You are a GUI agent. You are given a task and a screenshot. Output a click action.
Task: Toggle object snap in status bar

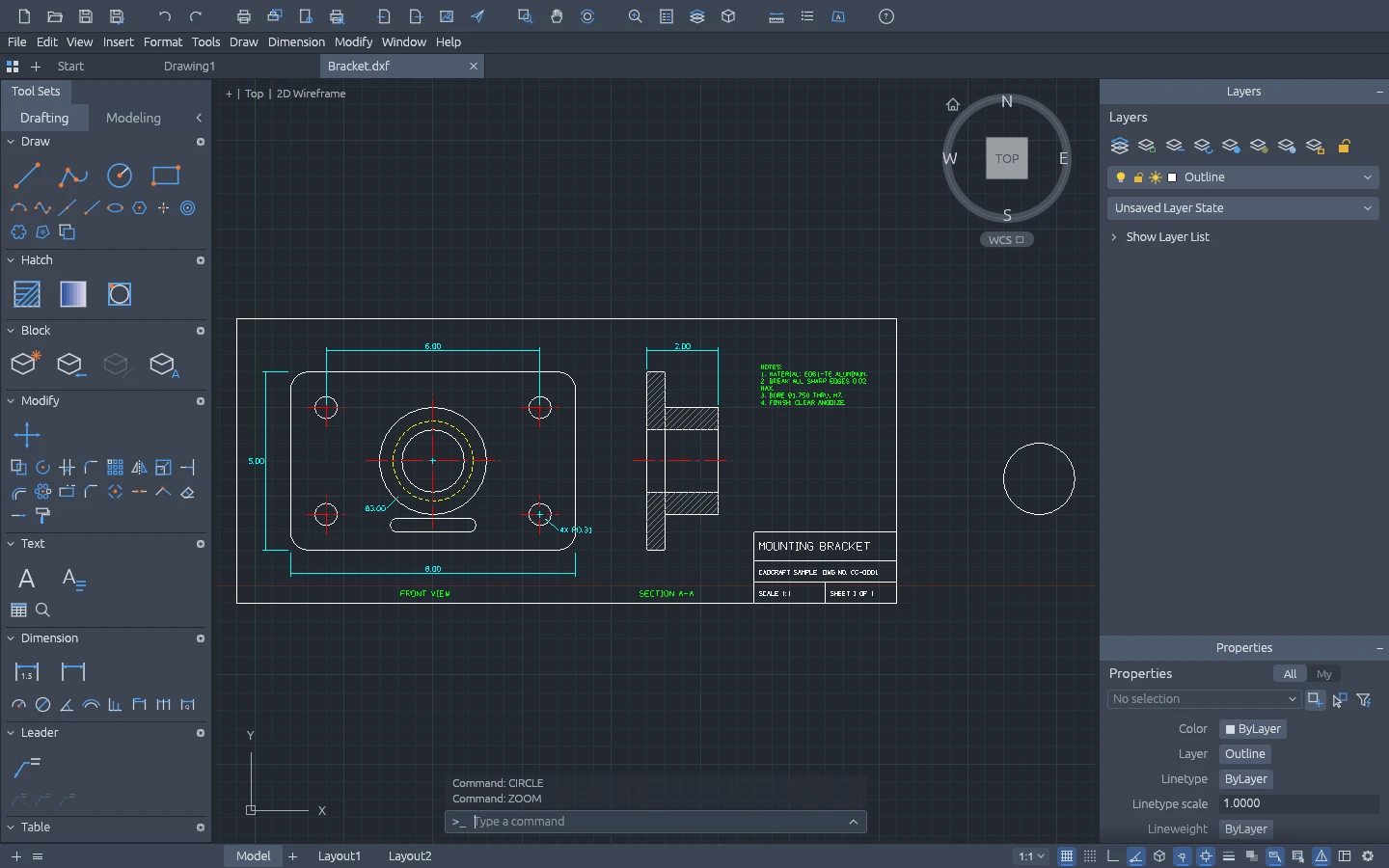tap(1206, 856)
